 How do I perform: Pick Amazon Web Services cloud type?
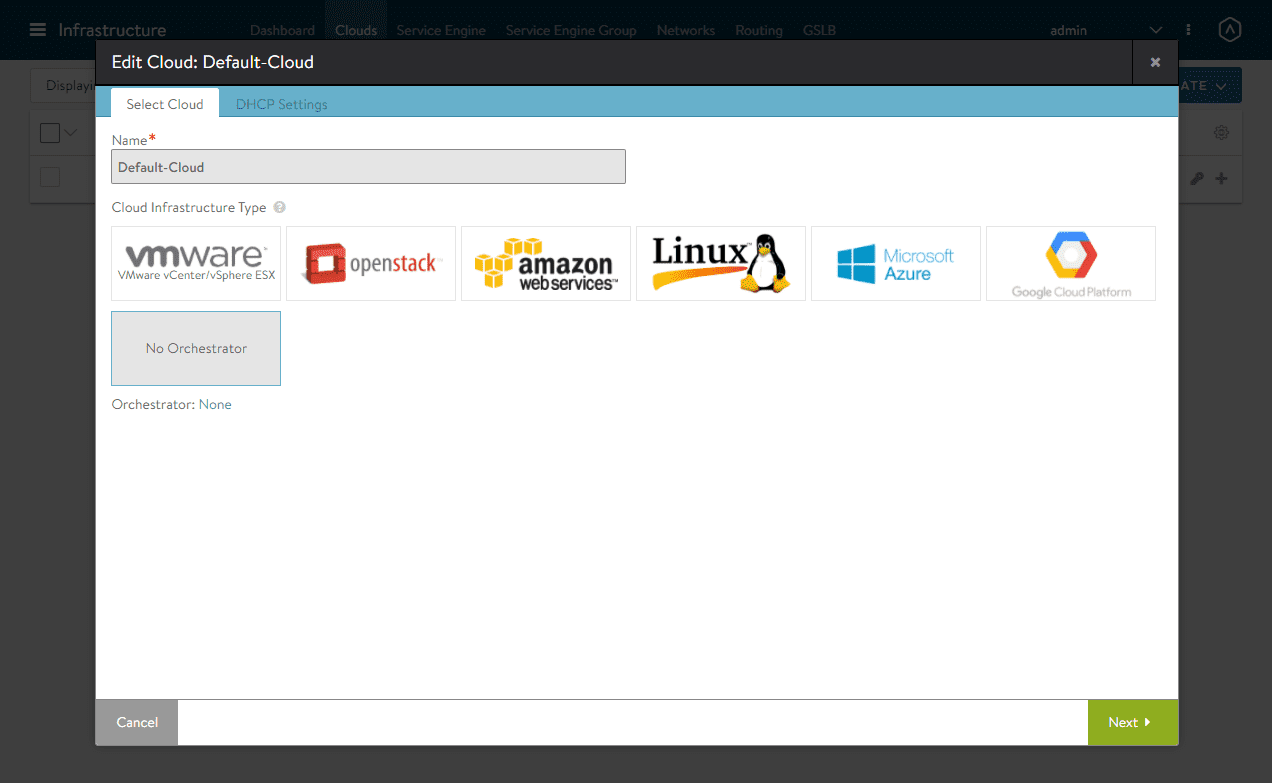(546, 263)
